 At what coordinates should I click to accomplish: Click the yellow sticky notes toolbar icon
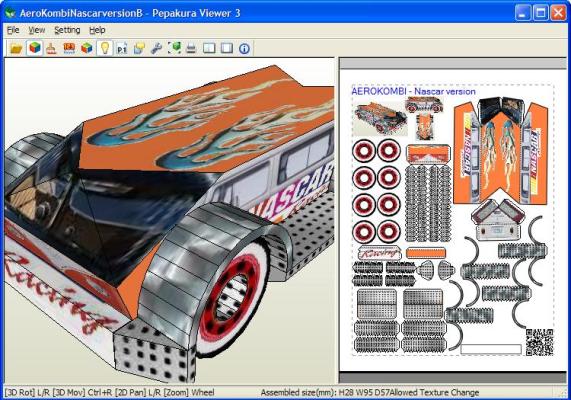point(139,48)
